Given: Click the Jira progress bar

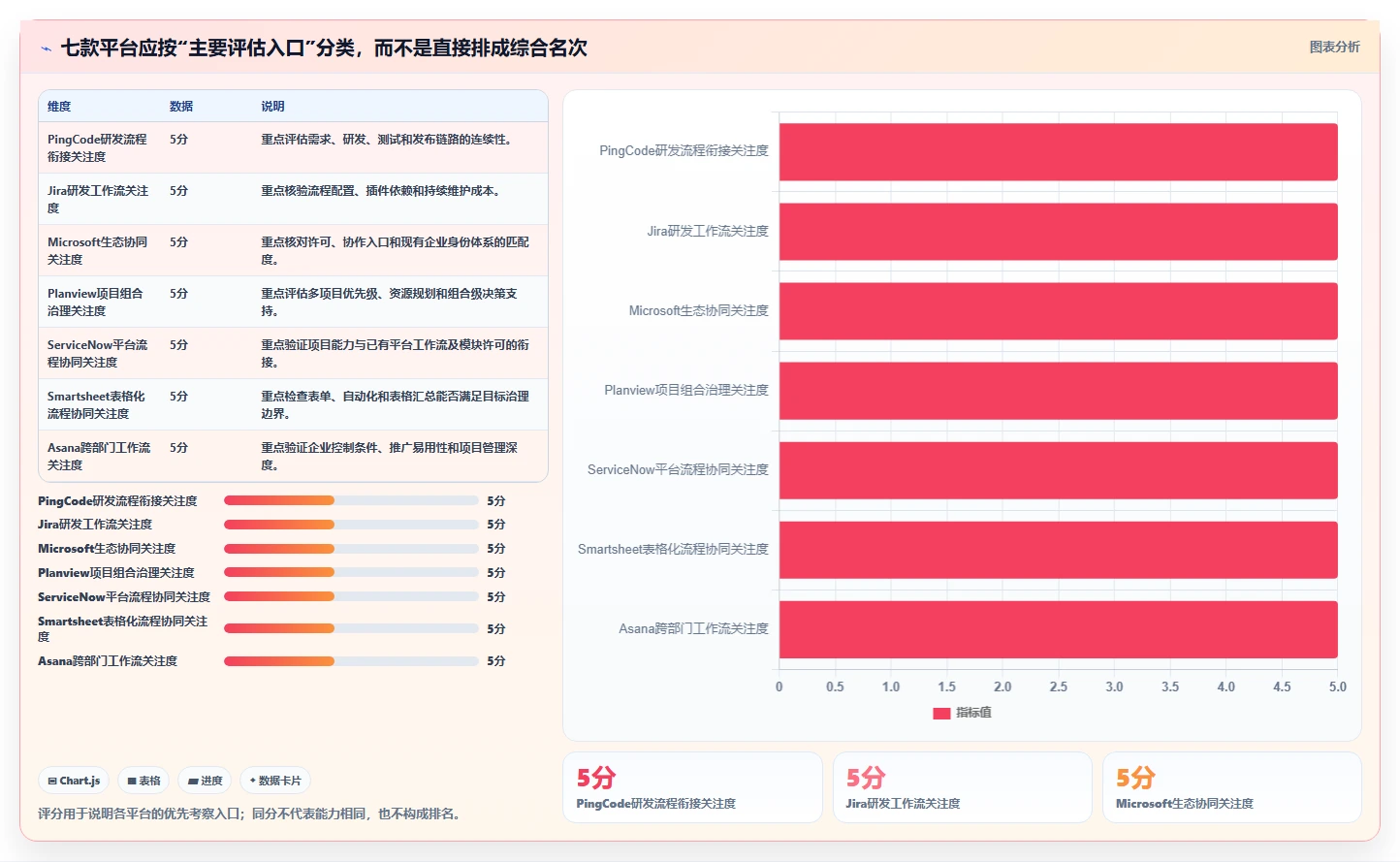Looking at the screenshot, I should pyautogui.click(x=351, y=524).
